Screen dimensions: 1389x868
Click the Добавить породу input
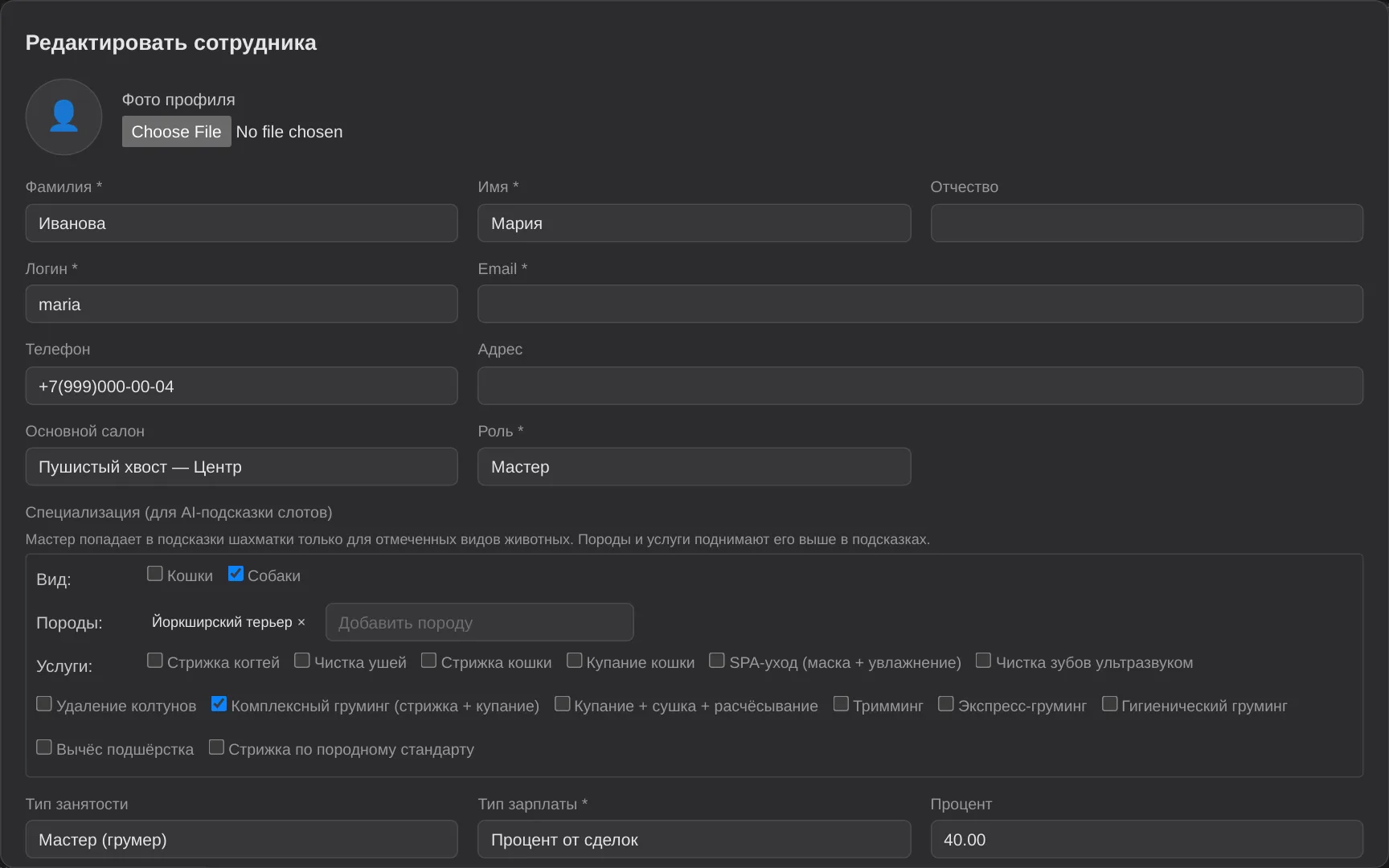pos(480,623)
